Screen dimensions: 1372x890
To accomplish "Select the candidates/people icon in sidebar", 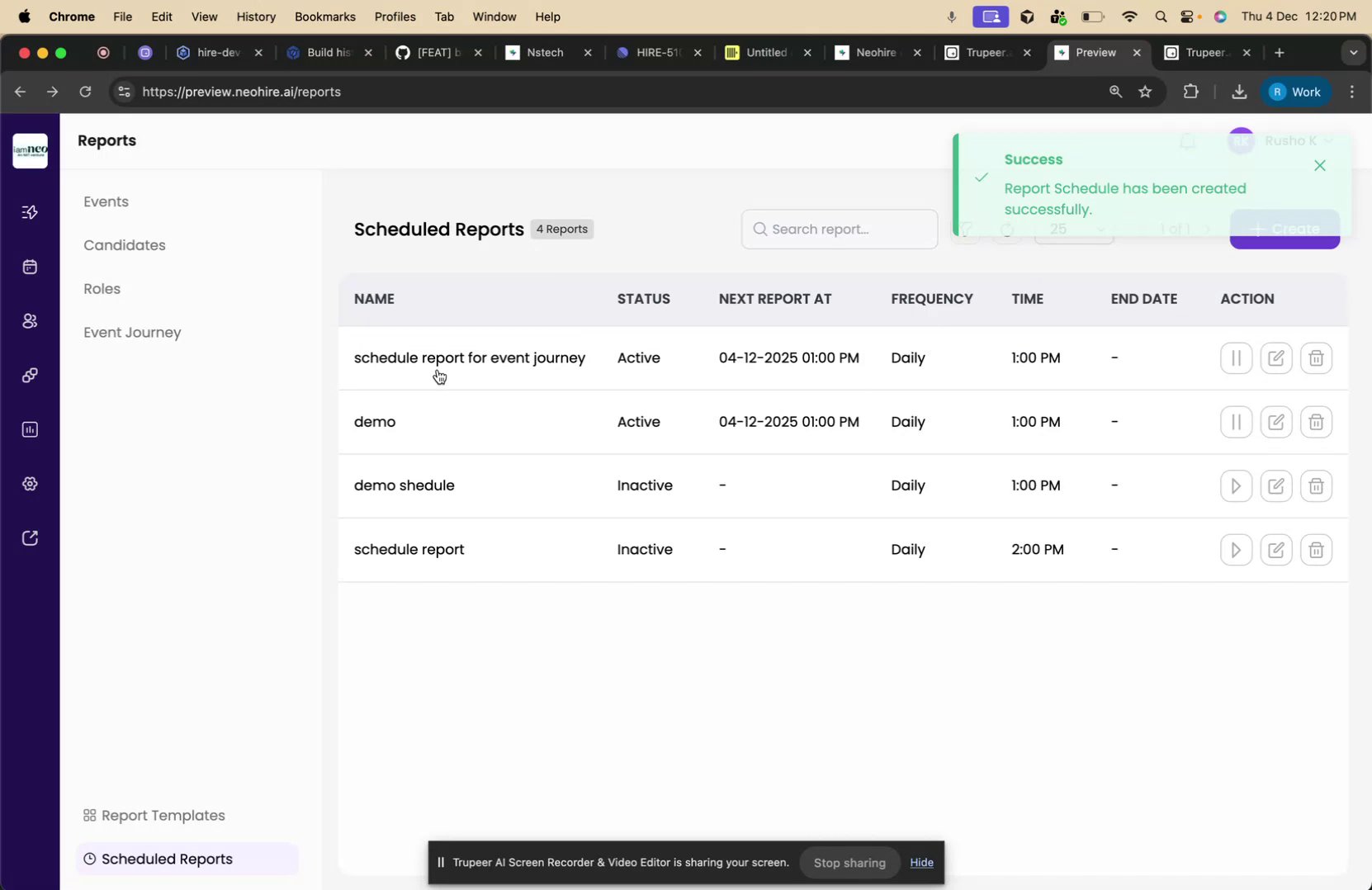I will pos(30,320).
